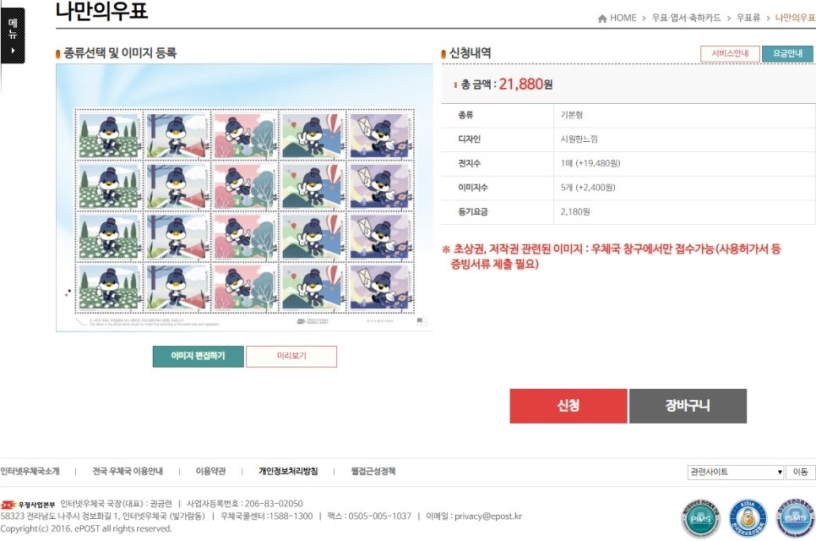Click 이동 button beside related sites

tap(800, 472)
